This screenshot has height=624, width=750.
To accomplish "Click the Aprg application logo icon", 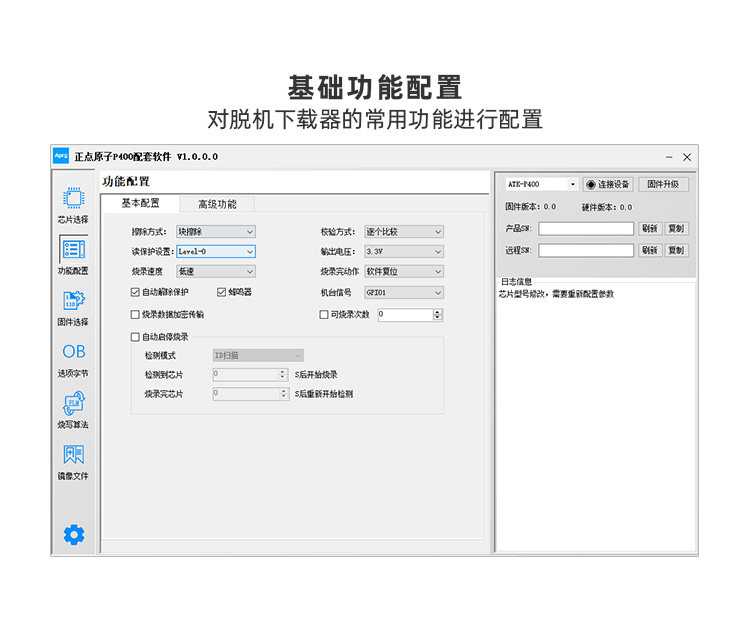I will pyautogui.click(x=61, y=156).
